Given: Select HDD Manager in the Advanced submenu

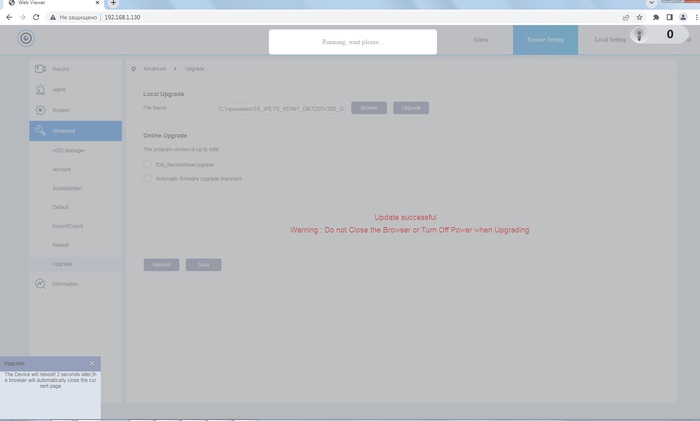Looking at the screenshot, I should click(68, 151).
